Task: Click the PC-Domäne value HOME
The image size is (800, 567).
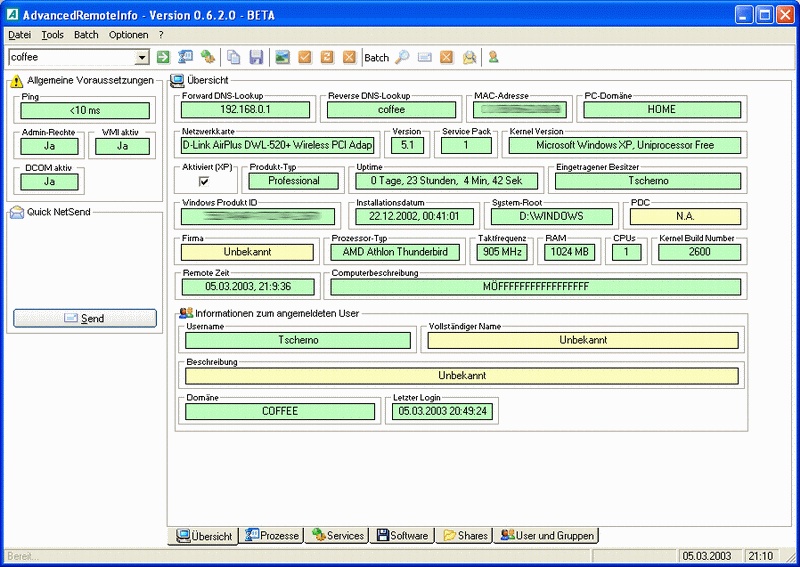Action: [x=662, y=110]
